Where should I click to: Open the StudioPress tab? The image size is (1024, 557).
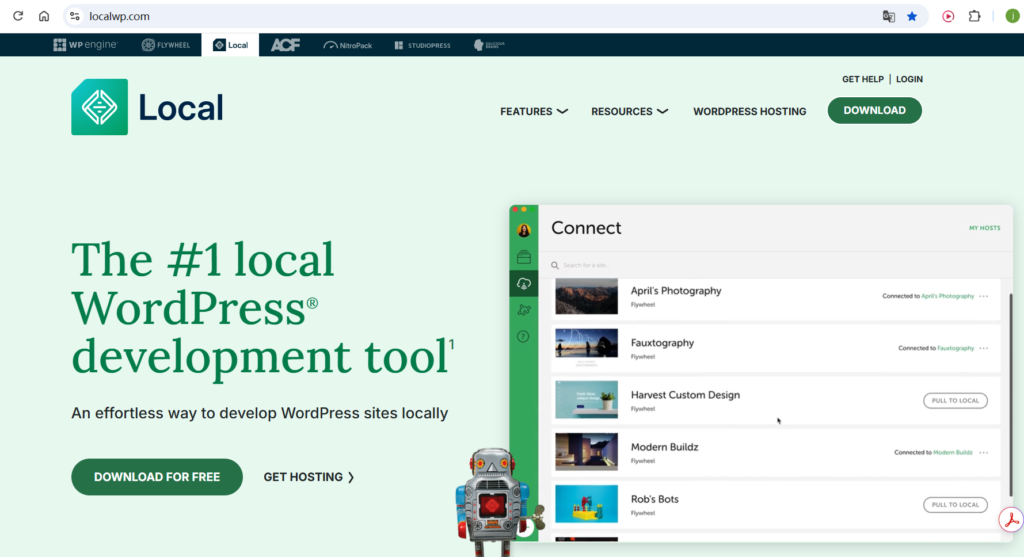click(423, 45)
